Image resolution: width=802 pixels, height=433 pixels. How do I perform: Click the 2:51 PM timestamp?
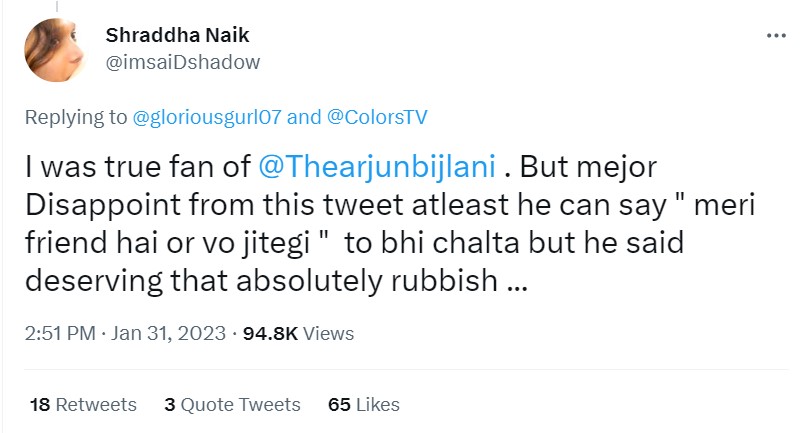tap(59, 333)
